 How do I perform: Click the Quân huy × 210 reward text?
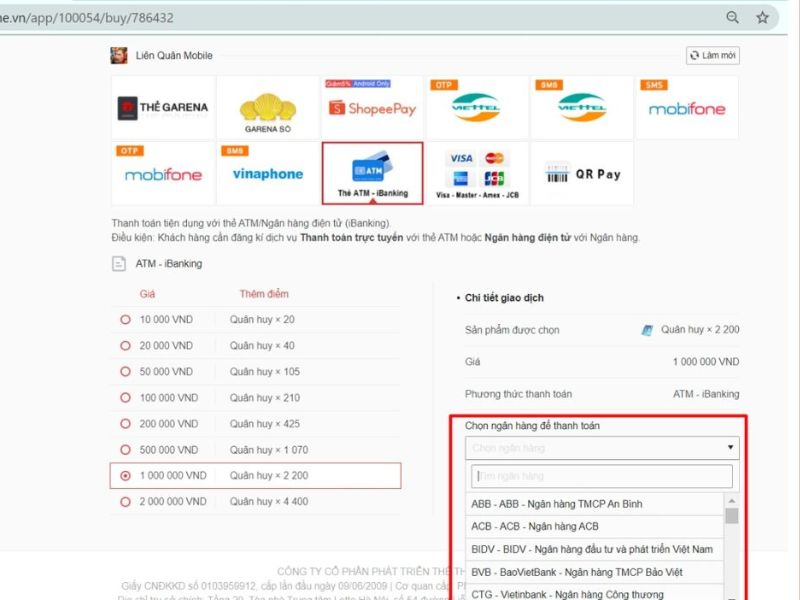point(264,397)
